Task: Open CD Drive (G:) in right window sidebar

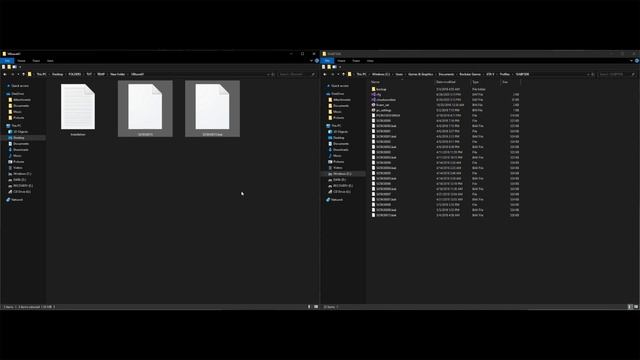Action: click(339, 192)
